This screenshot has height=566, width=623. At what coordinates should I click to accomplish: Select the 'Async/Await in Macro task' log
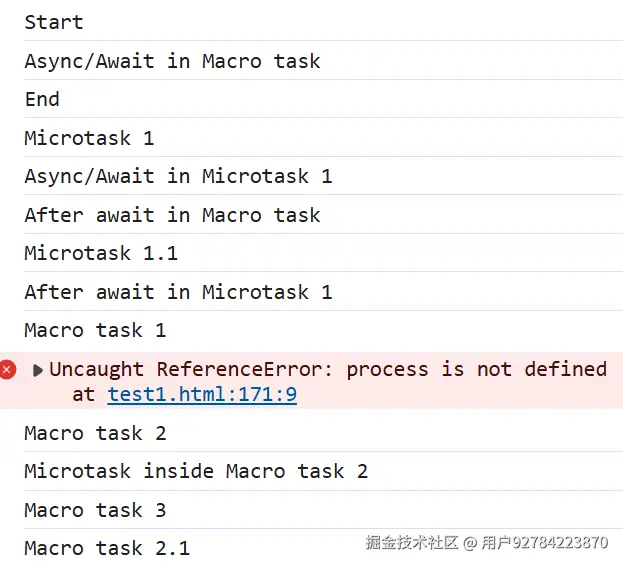[172, 61]
